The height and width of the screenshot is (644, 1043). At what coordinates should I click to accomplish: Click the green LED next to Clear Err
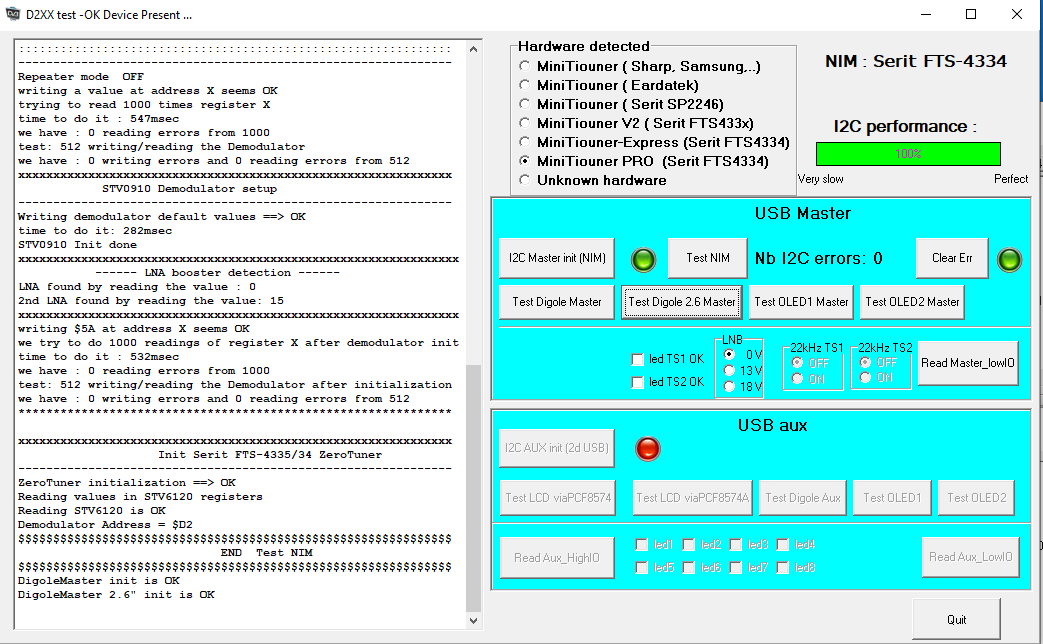click(1009, 259)
